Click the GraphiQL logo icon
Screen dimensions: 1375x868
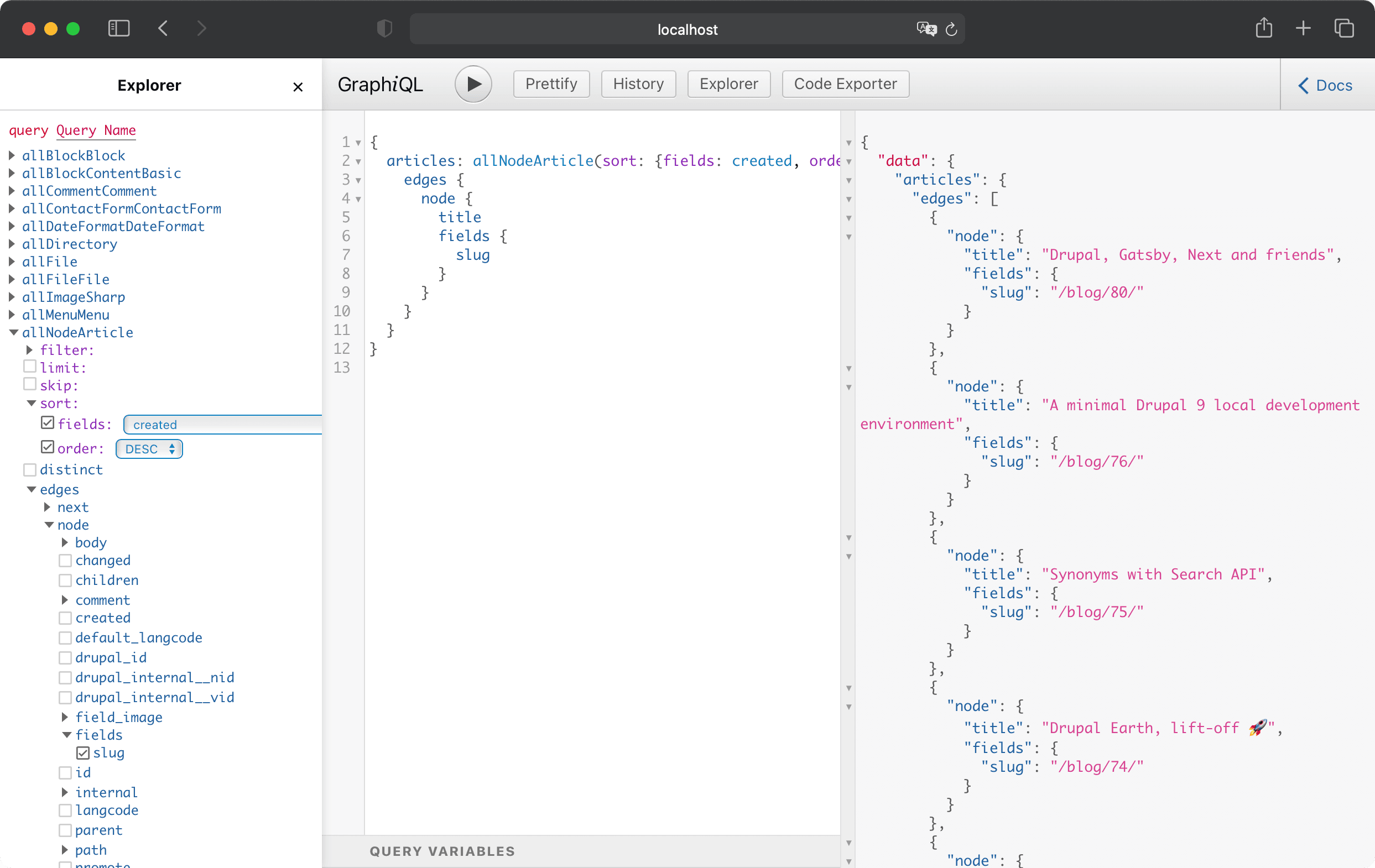coord(380,84)
